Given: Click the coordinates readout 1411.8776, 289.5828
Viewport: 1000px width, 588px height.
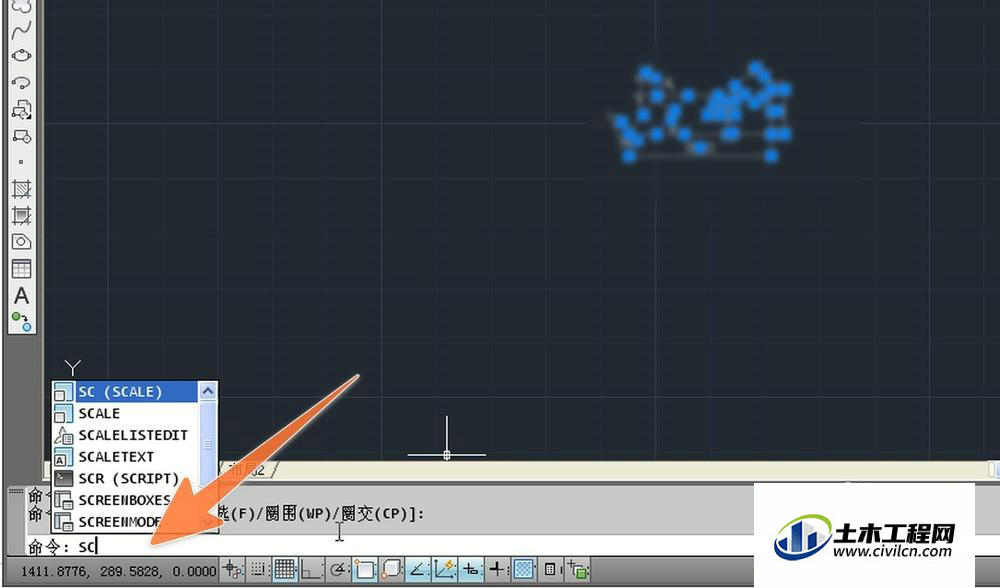Looking at the screenshot, I should click(119, 570).
